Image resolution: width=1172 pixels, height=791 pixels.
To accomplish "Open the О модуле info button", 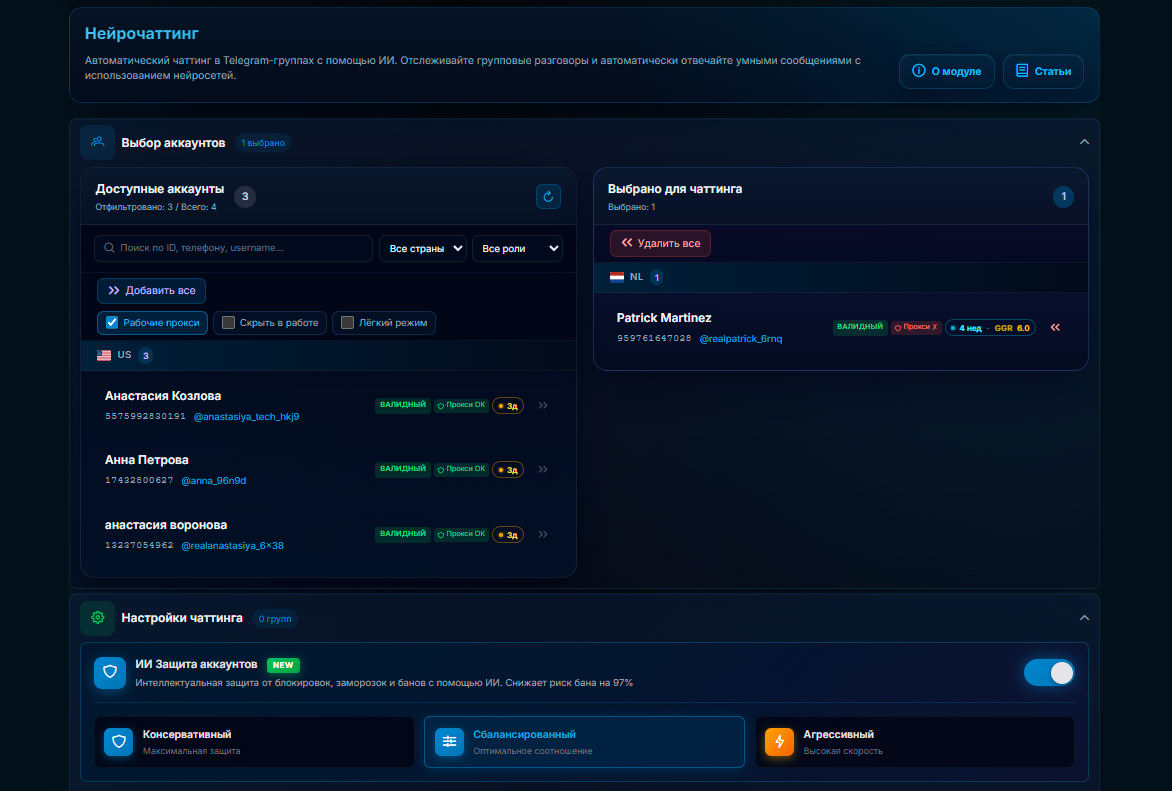I will [947, 72].
